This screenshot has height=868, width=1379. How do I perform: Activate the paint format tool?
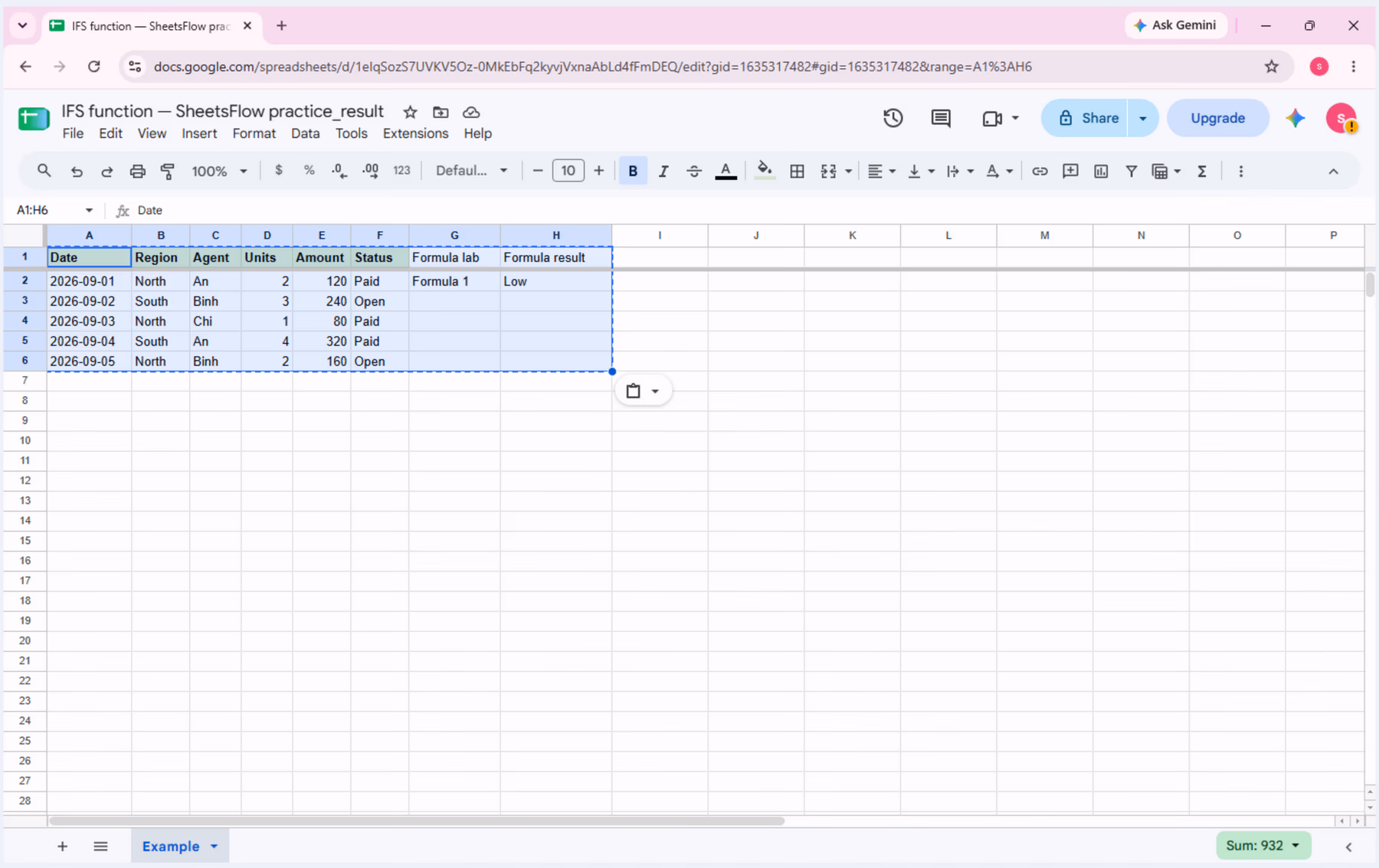tap(168, 171)
